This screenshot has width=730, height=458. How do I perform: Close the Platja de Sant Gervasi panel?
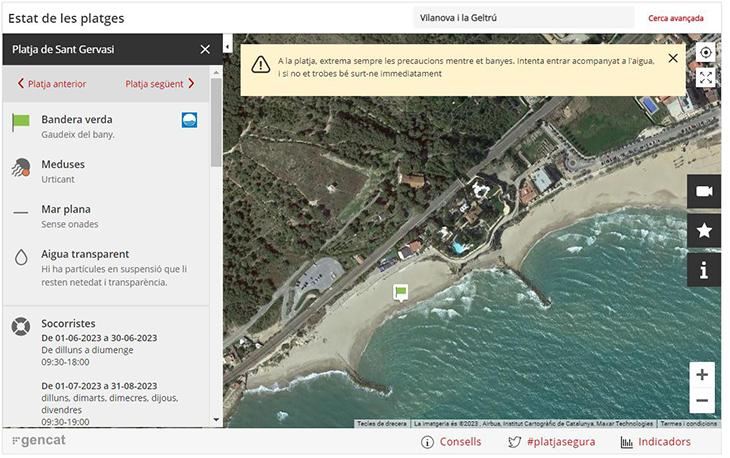[205, 49]
